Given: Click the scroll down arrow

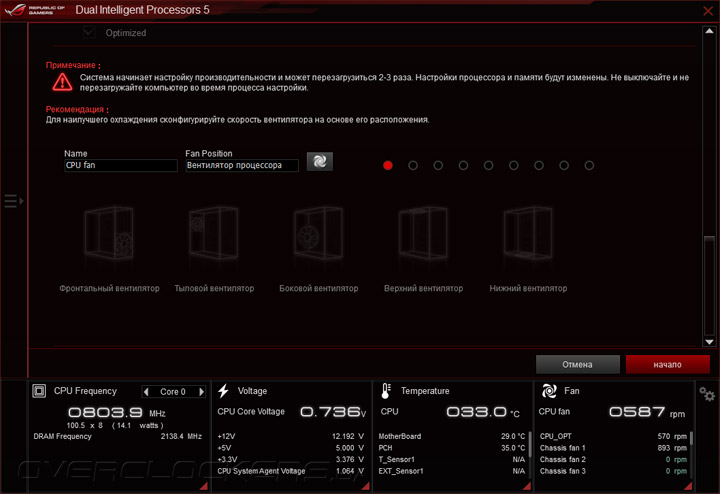Looking at the screenshot, I should tap(709, 342).
